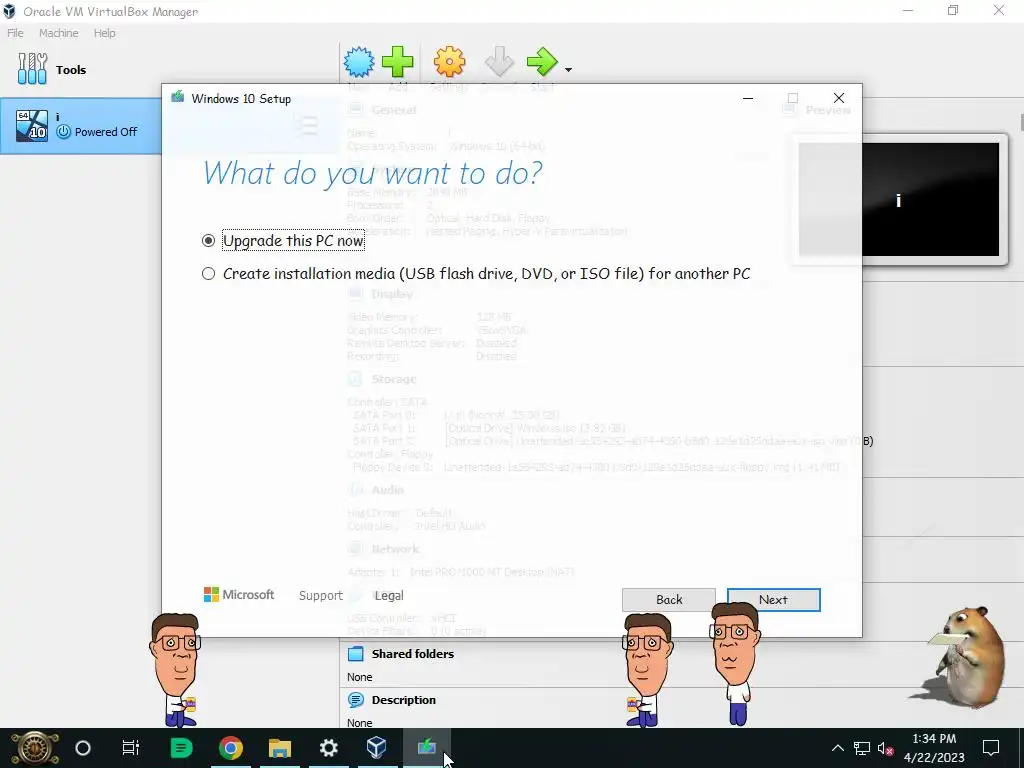Open Help menu in VirtualBox Manager
The height and width of the screenshot is (768, 1024).
coord(104,33)
